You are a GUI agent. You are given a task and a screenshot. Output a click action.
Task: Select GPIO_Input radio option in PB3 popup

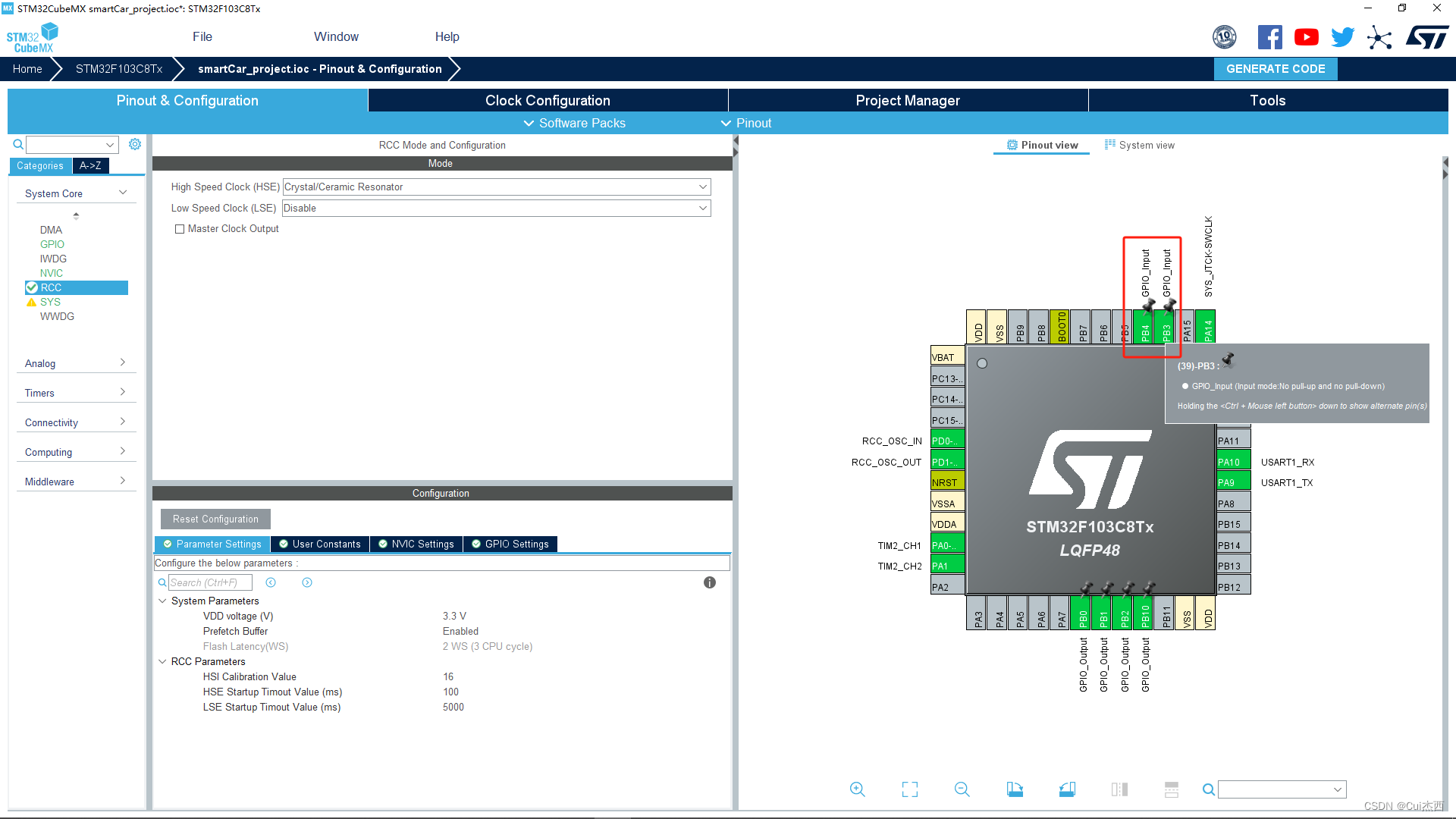click(x=1185, y=387)
